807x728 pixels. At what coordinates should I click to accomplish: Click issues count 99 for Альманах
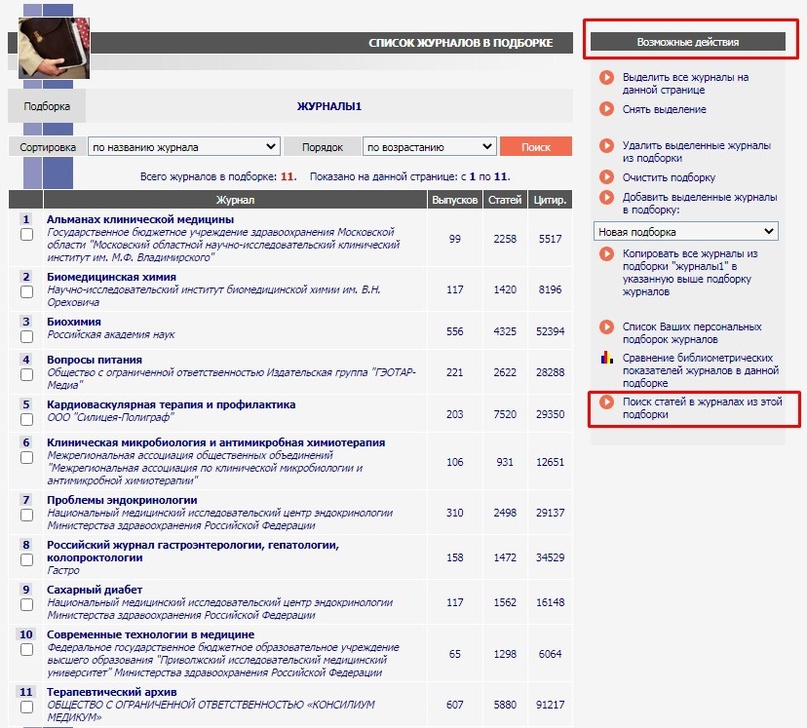click(454, 239)
